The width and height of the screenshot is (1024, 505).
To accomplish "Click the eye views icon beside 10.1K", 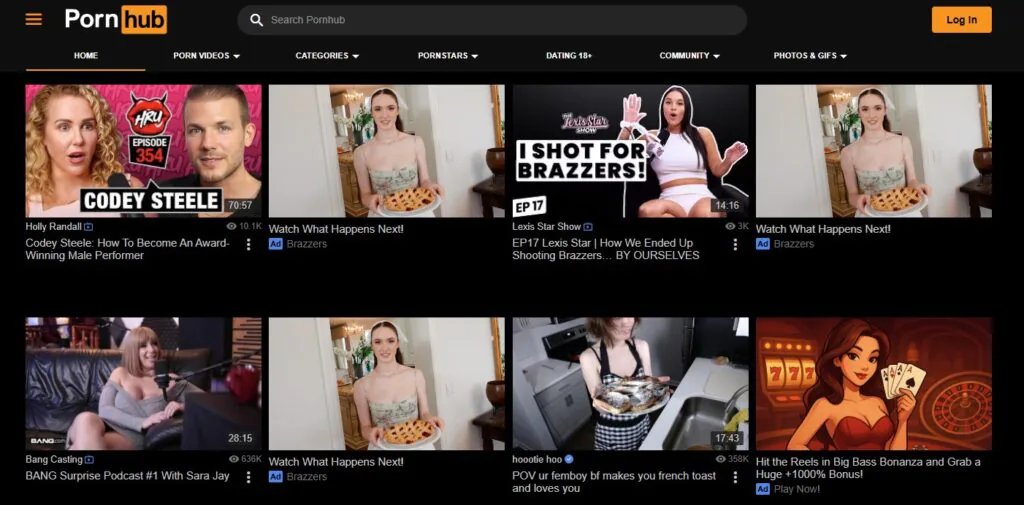I will [x=231, y=226].
